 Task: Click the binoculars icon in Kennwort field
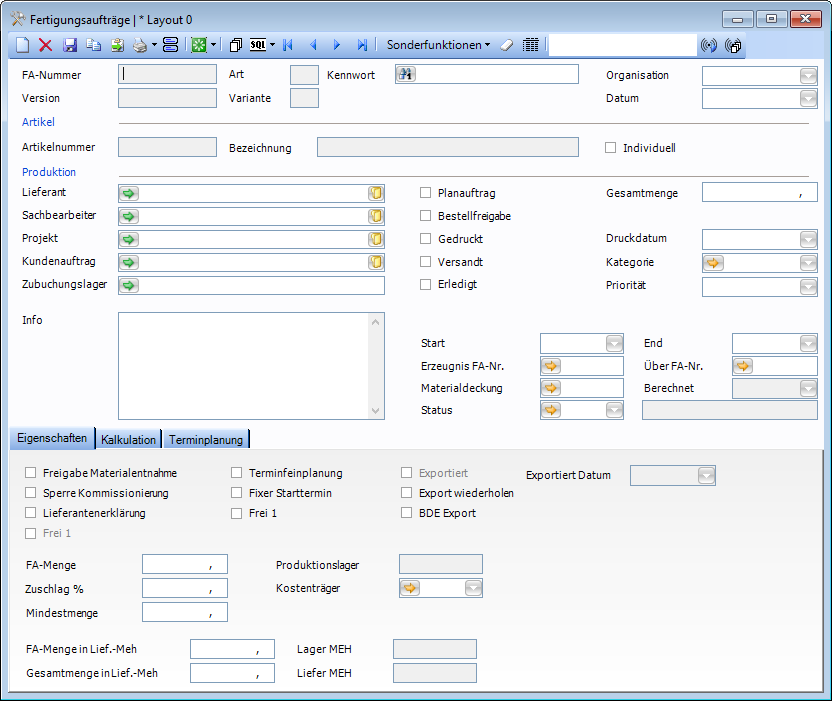(406, 74)
